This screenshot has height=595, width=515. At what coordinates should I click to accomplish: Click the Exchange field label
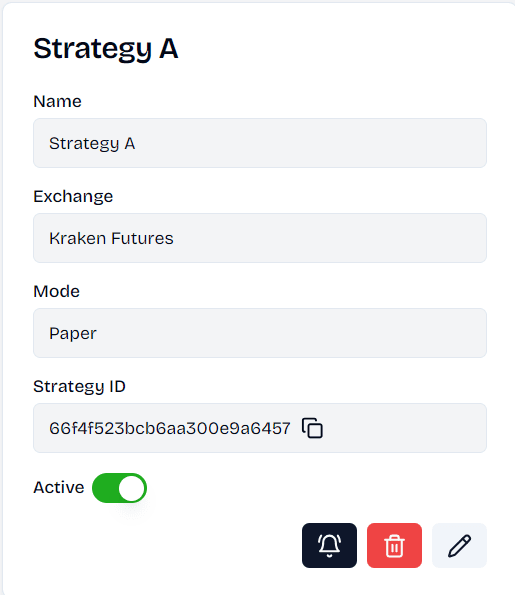click(73, 196)
